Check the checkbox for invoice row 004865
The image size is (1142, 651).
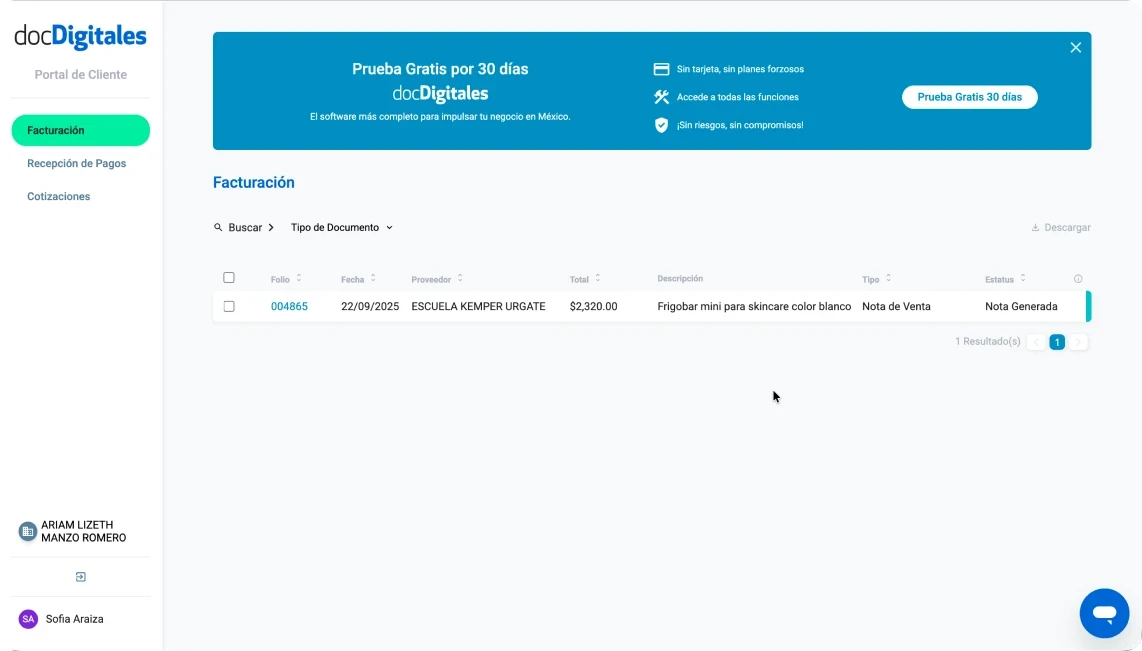[229, 306]
